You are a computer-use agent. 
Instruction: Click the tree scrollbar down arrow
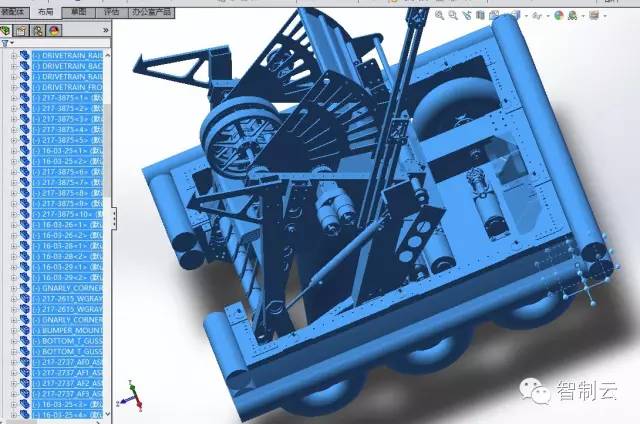[107, 414]
